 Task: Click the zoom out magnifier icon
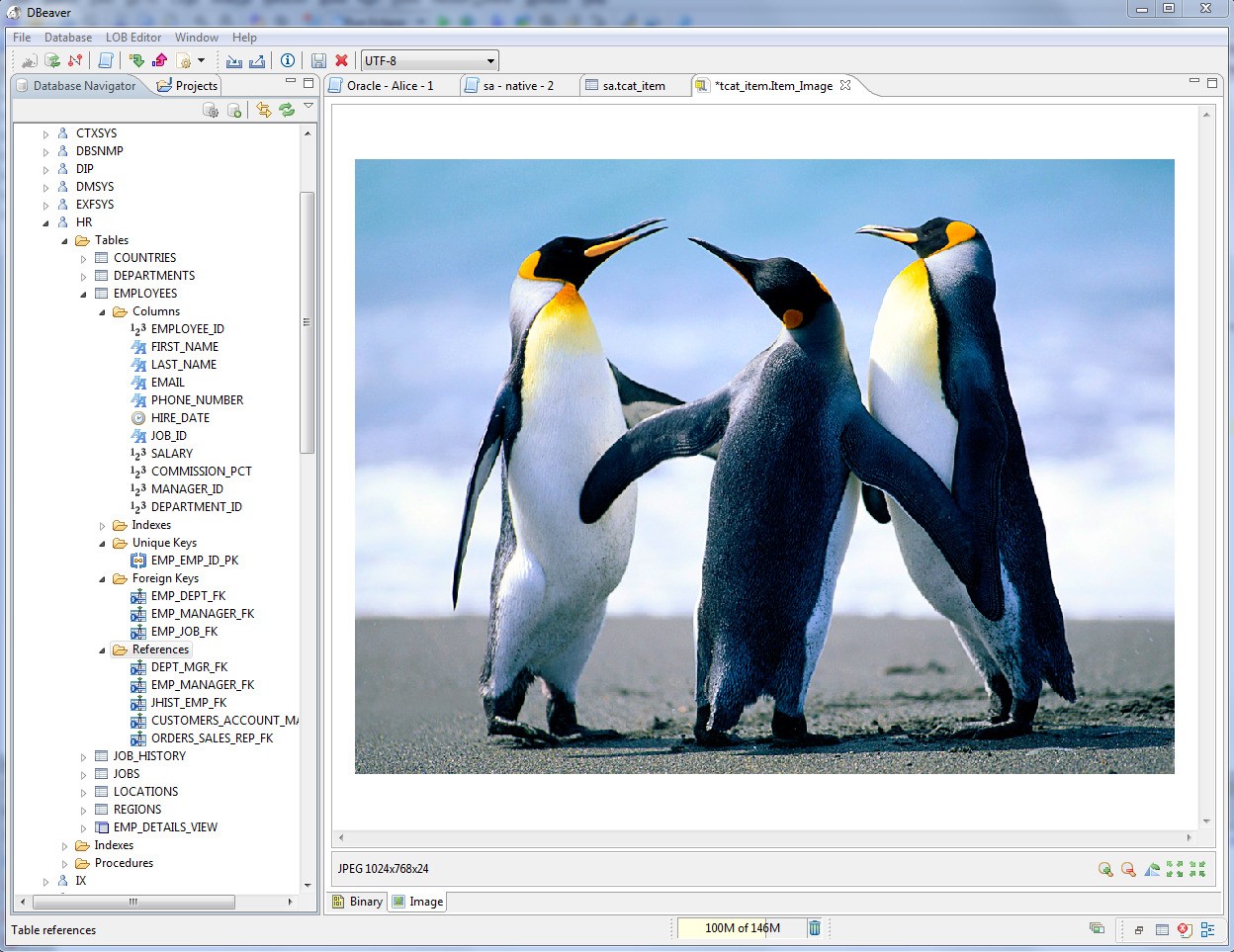pos(1128,869)
